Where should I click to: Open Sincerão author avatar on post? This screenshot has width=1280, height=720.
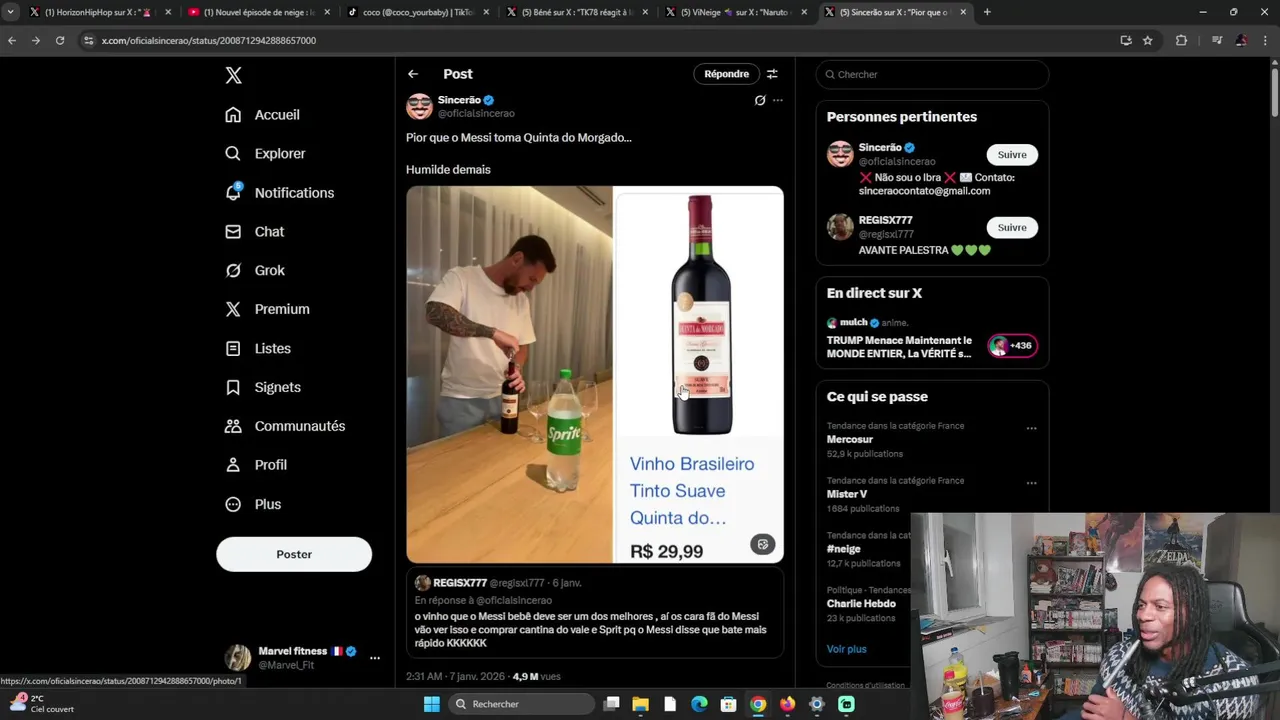pos(419,106)
